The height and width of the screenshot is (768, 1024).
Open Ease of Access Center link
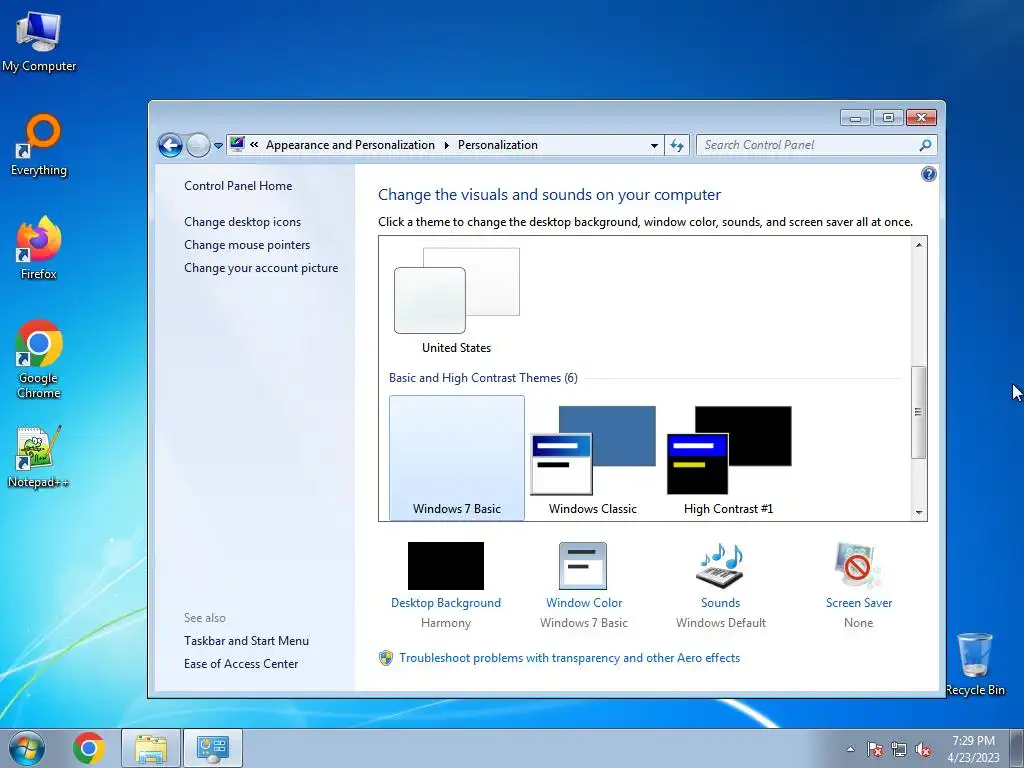[x=241, y=664]
